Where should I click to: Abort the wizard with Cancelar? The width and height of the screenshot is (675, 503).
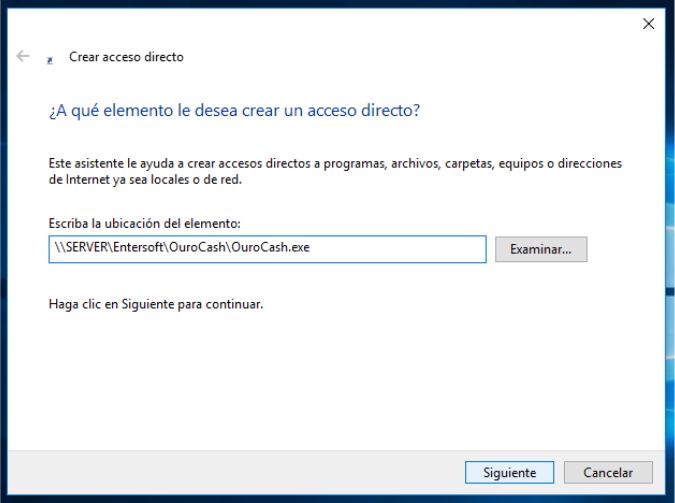coord(608,472)
